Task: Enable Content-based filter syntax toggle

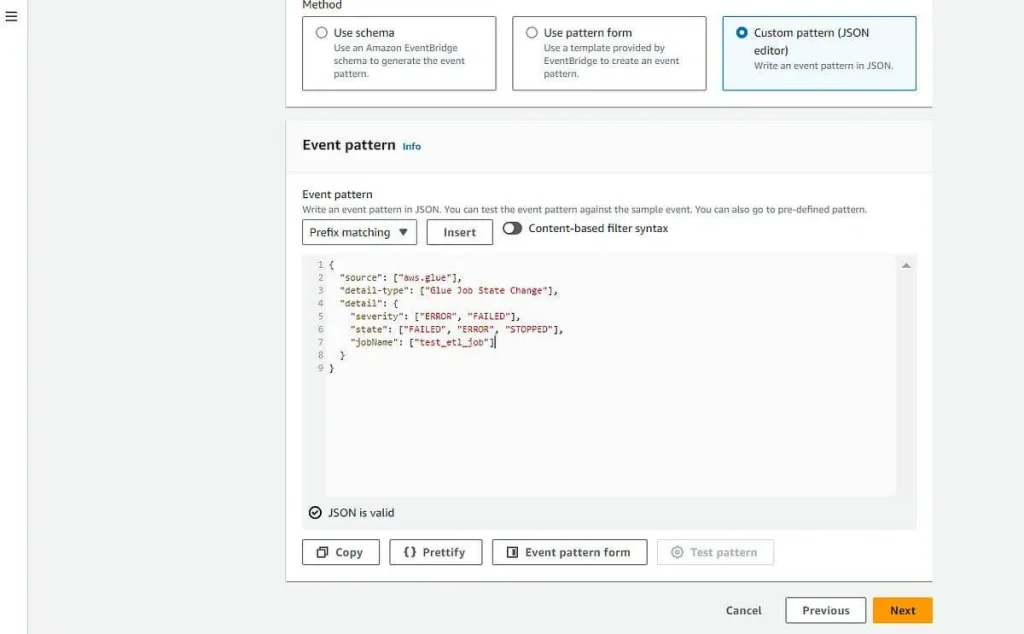Action: click(512, 229)
